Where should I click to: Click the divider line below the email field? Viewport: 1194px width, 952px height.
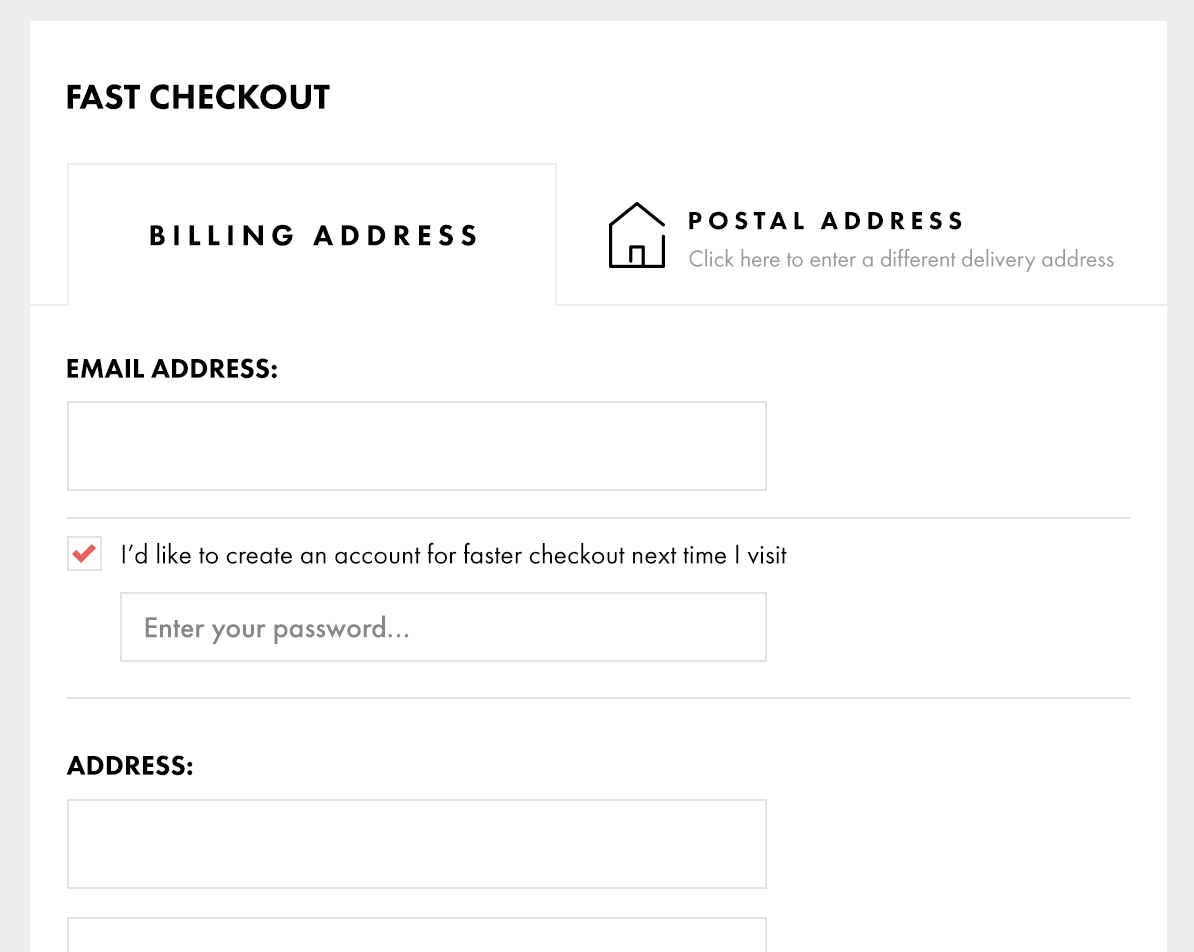pyautogui.click(x=599, y=518)
